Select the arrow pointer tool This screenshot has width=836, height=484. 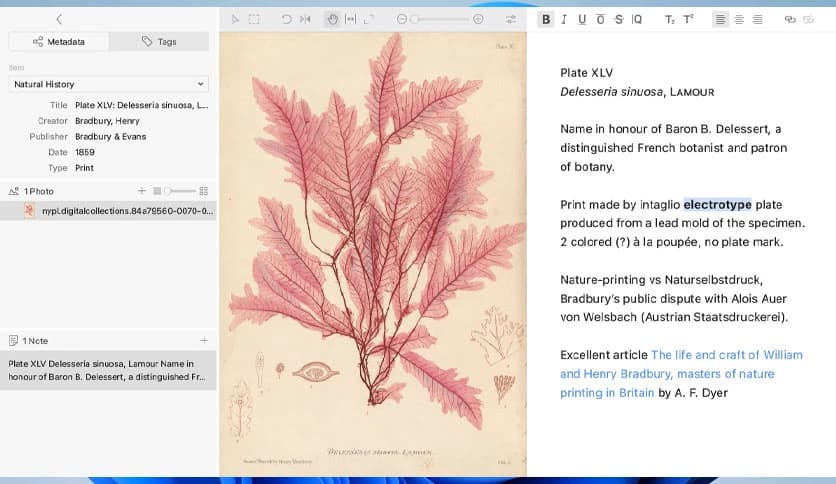click(x=235, y=20)
